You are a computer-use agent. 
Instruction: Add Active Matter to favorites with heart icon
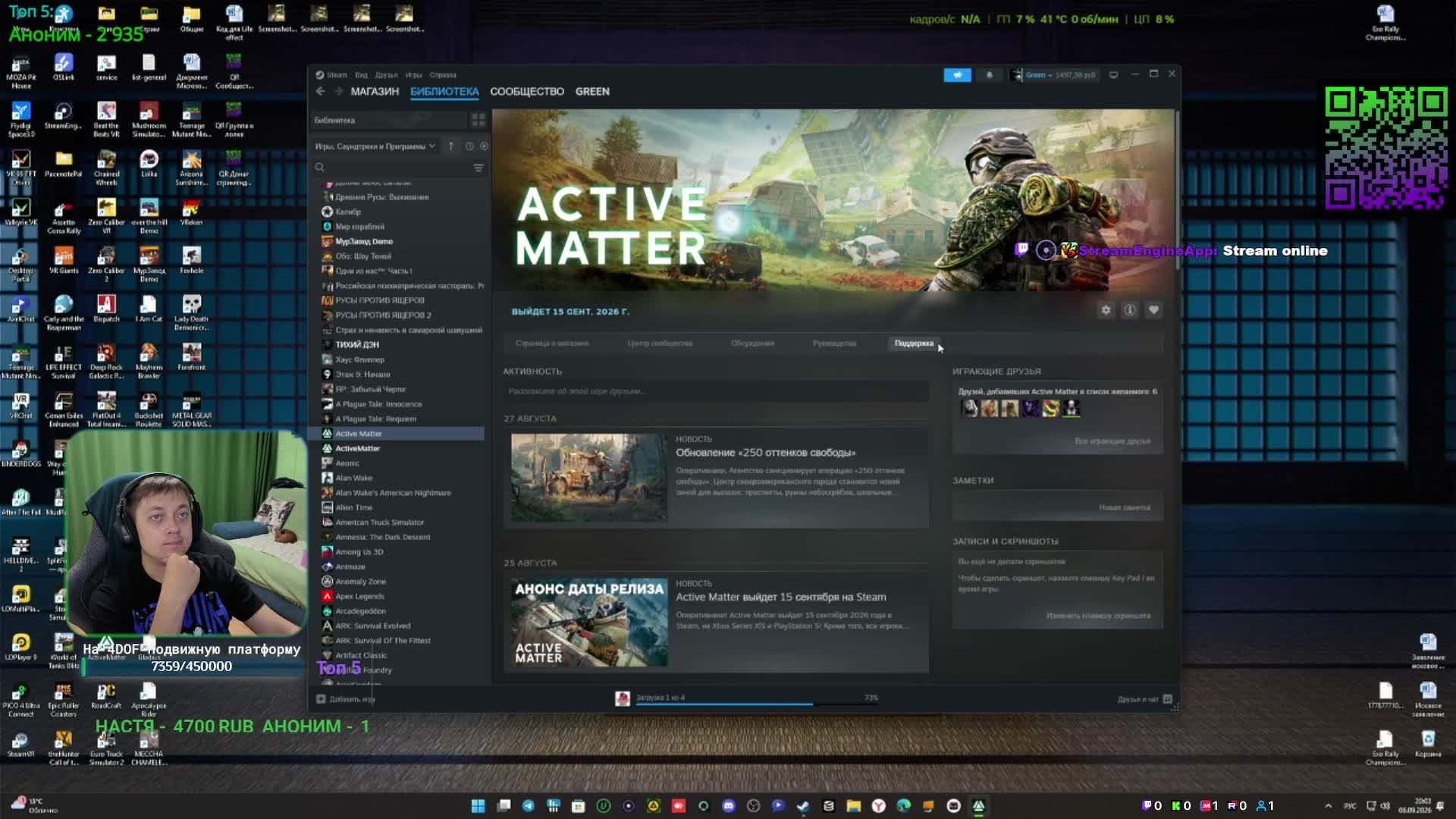tap(1153, 310)
